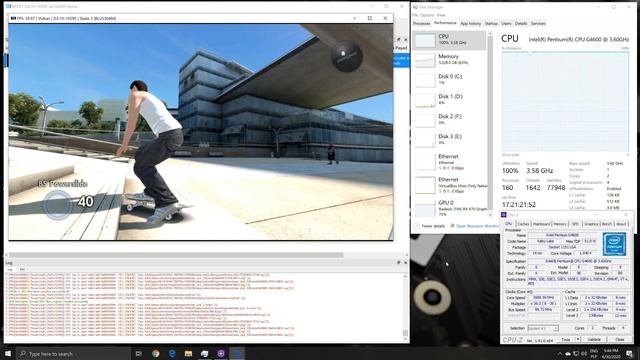The height and width of the screenshot is (360, 640).
Task: Float the RPCS3 Log panel
Action: [399, 262]
